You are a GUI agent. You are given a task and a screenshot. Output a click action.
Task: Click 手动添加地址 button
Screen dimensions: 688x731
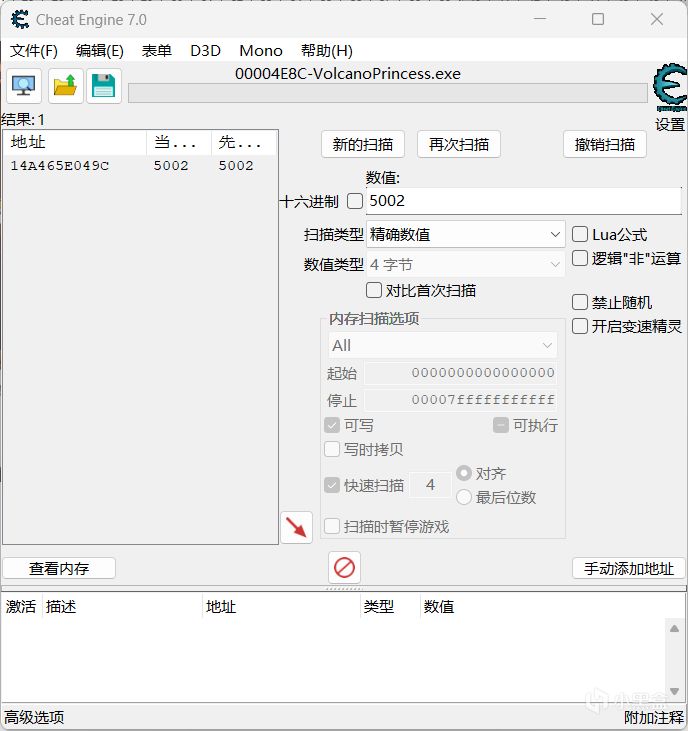[629, 568]
